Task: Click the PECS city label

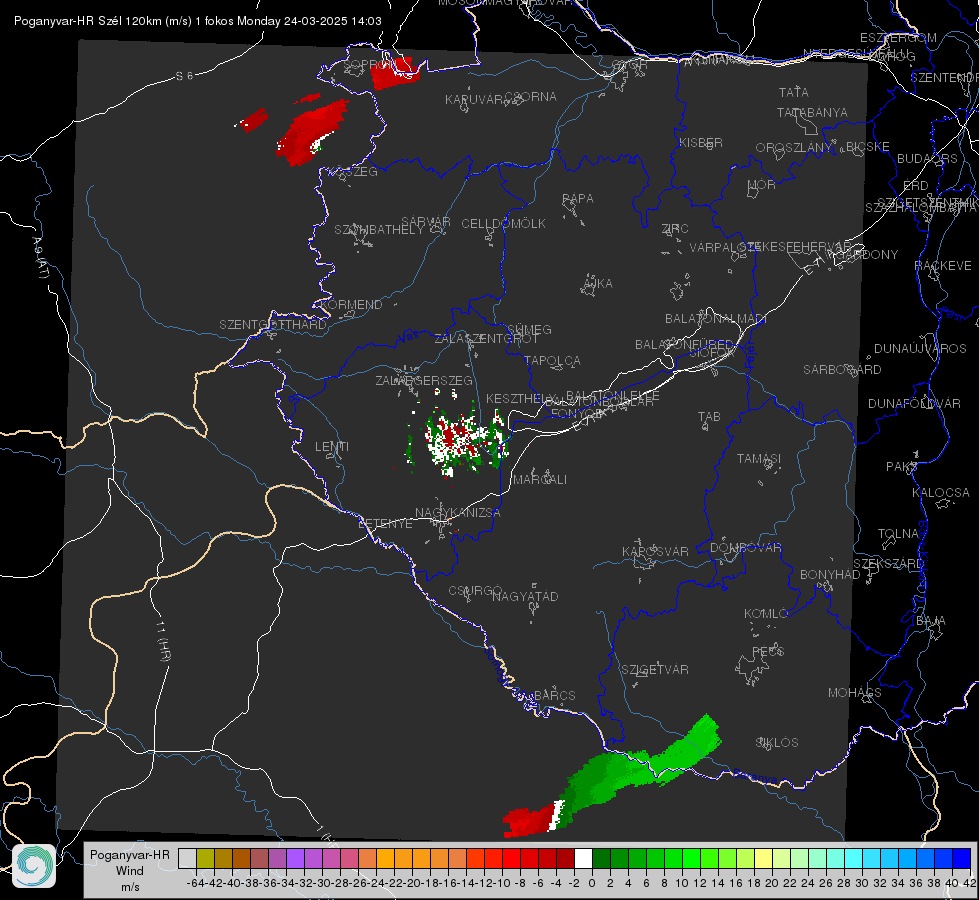Action: (768, 651)
